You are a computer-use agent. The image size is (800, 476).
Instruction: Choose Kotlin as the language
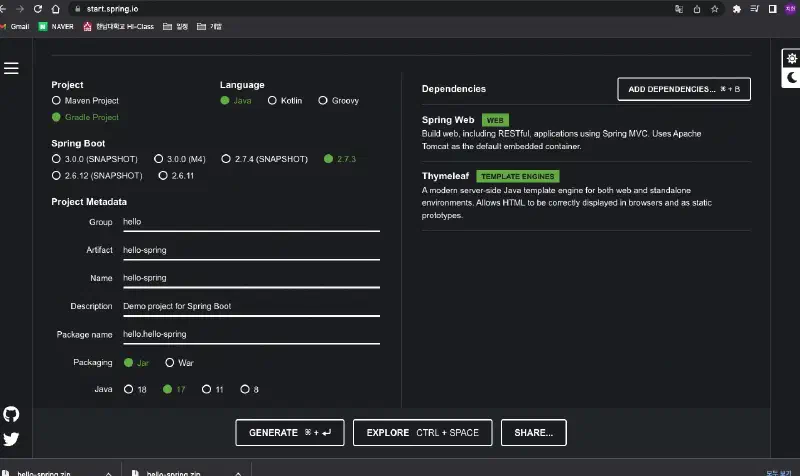click(273, 101)
